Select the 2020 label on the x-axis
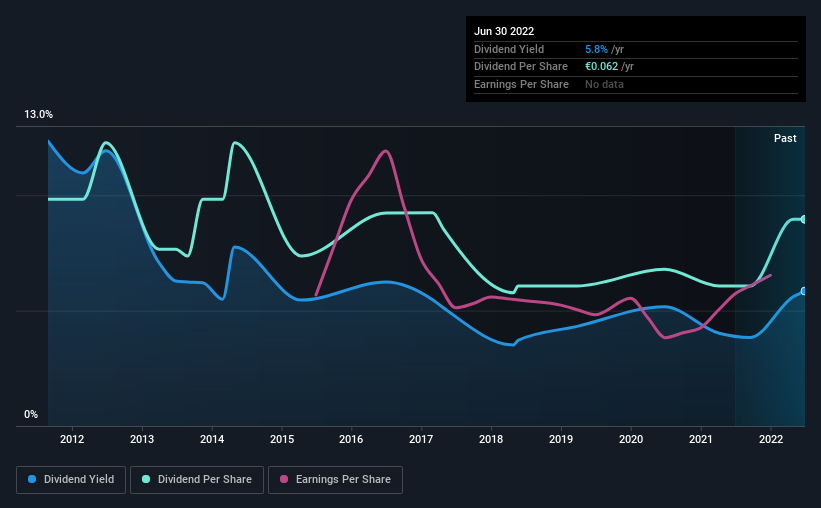The width and height of the screenshot is (821, 508). point(631,439)
